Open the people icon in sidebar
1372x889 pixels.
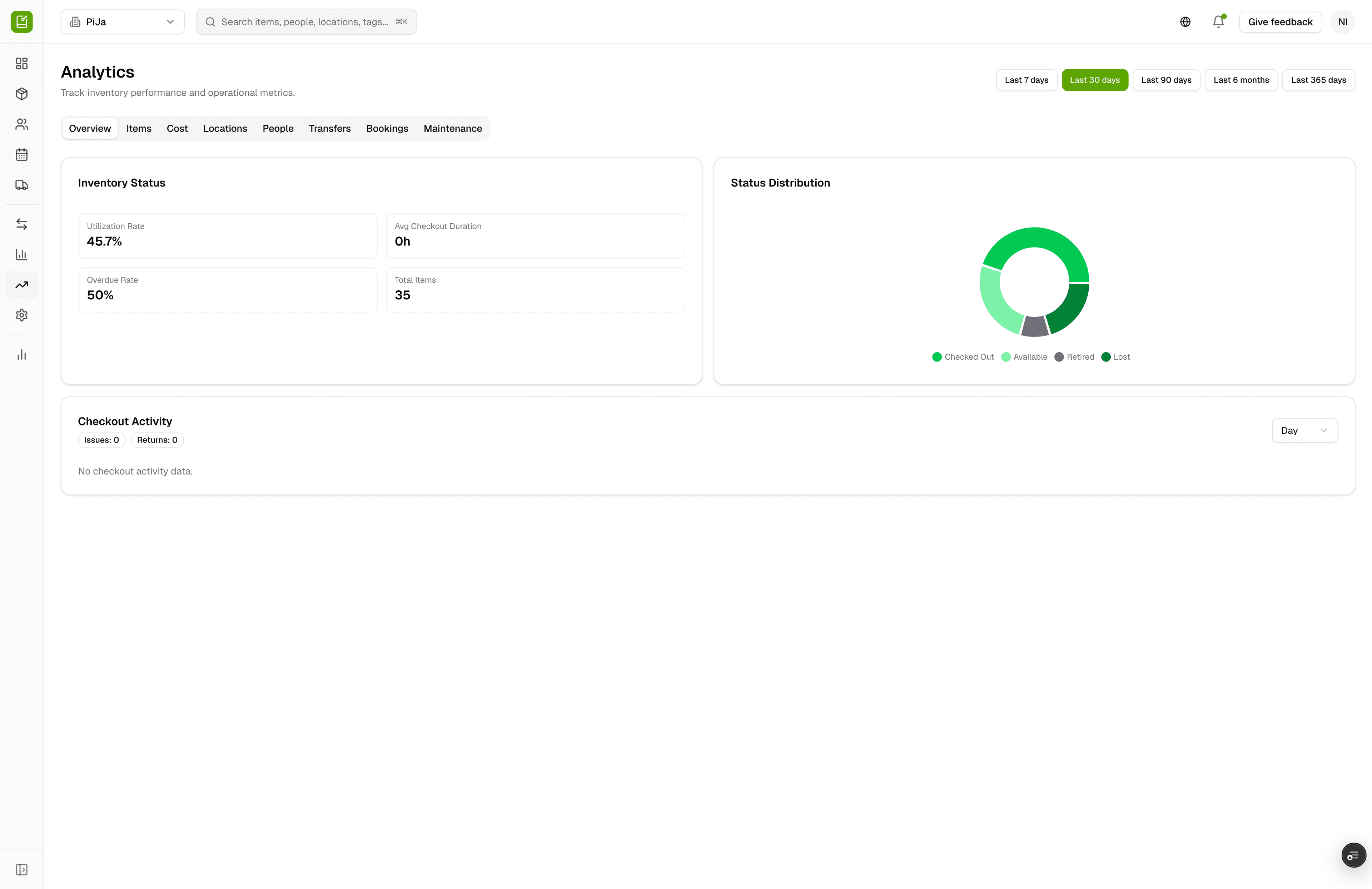coord(22,124)
